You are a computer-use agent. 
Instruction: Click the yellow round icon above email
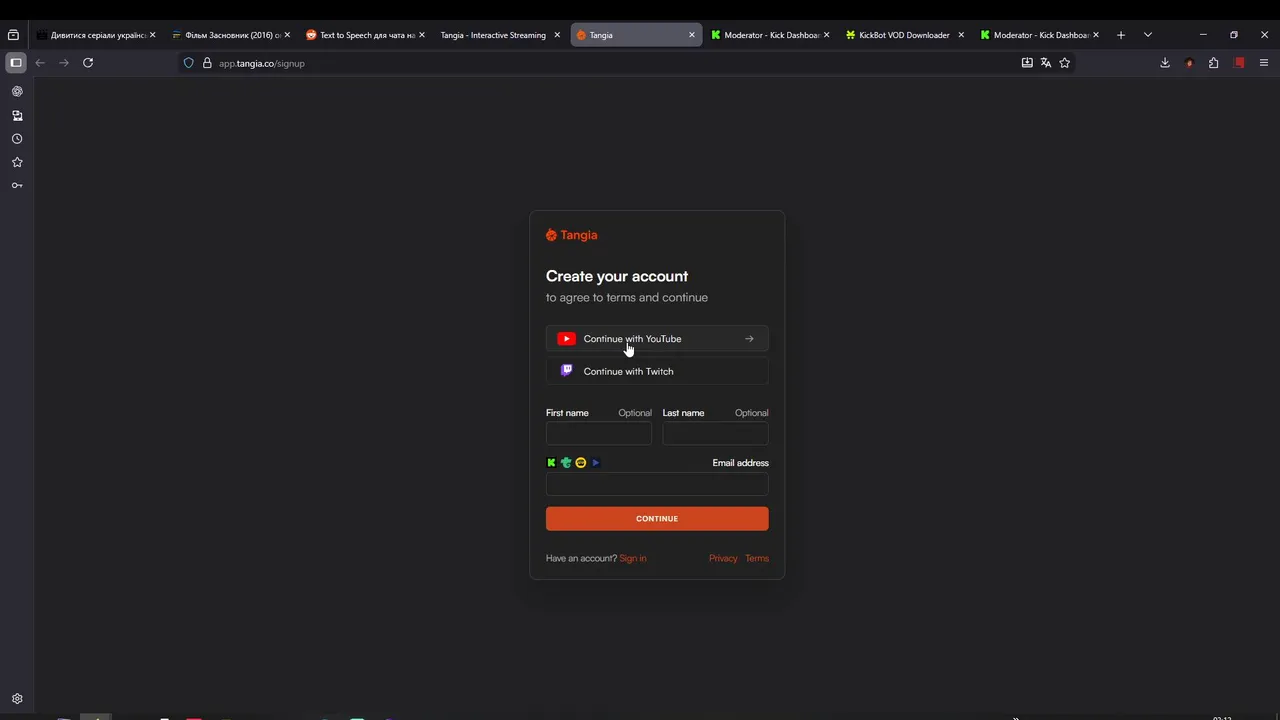[x=580, y=463]
